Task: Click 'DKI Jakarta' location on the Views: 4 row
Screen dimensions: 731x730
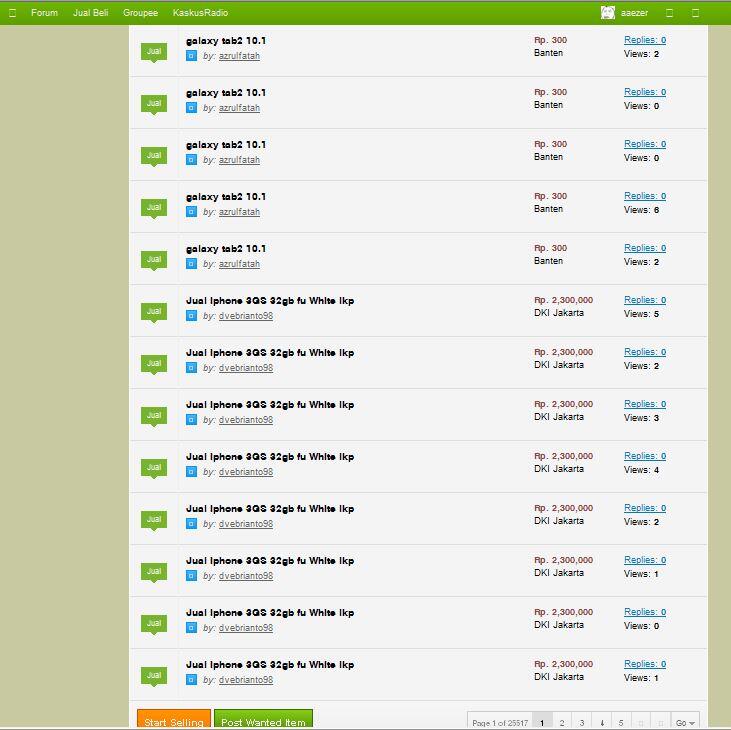Action: point(559,469)
